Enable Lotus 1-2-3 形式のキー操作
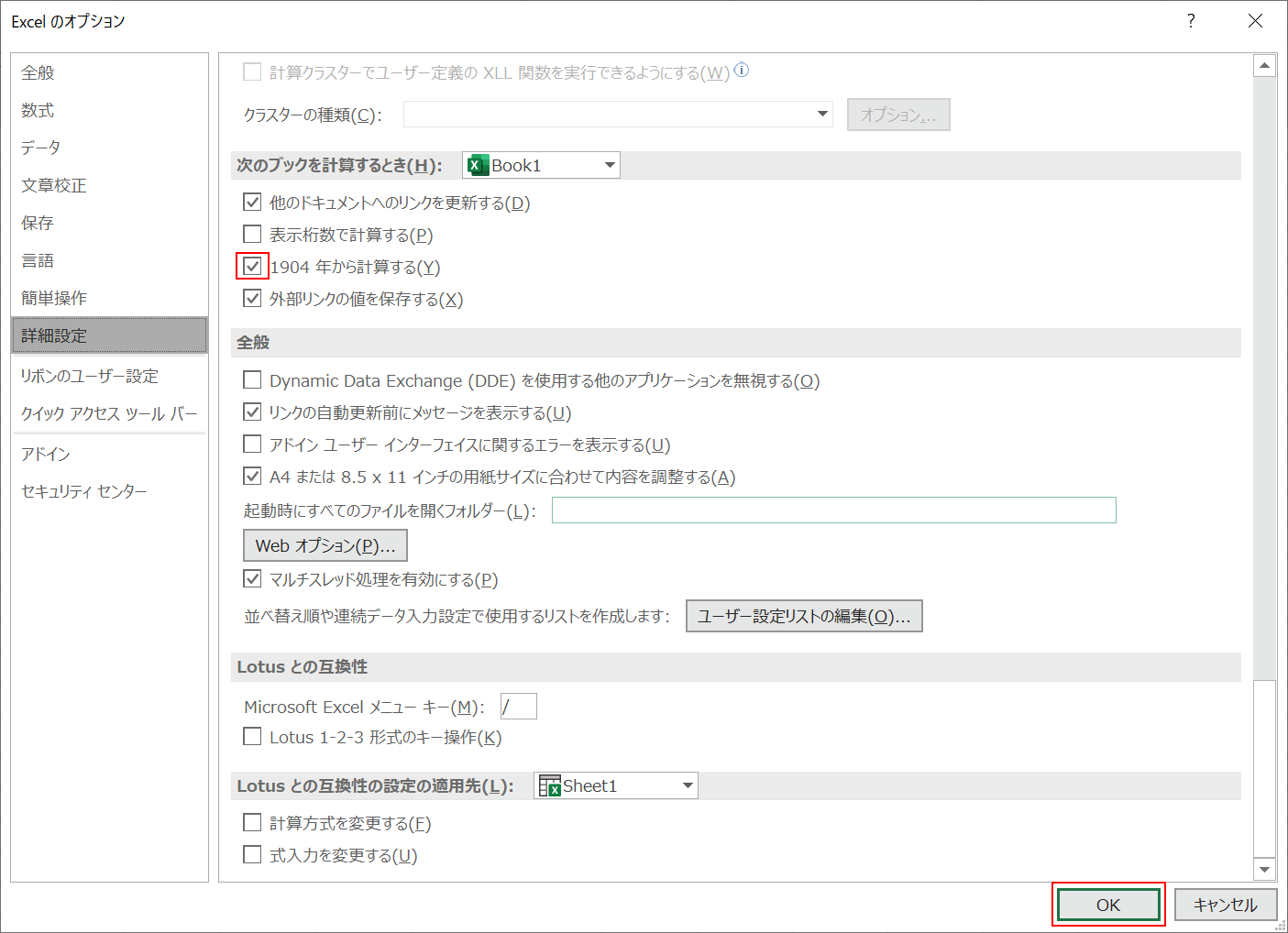The image size is (1288, 933). (252, 736)
